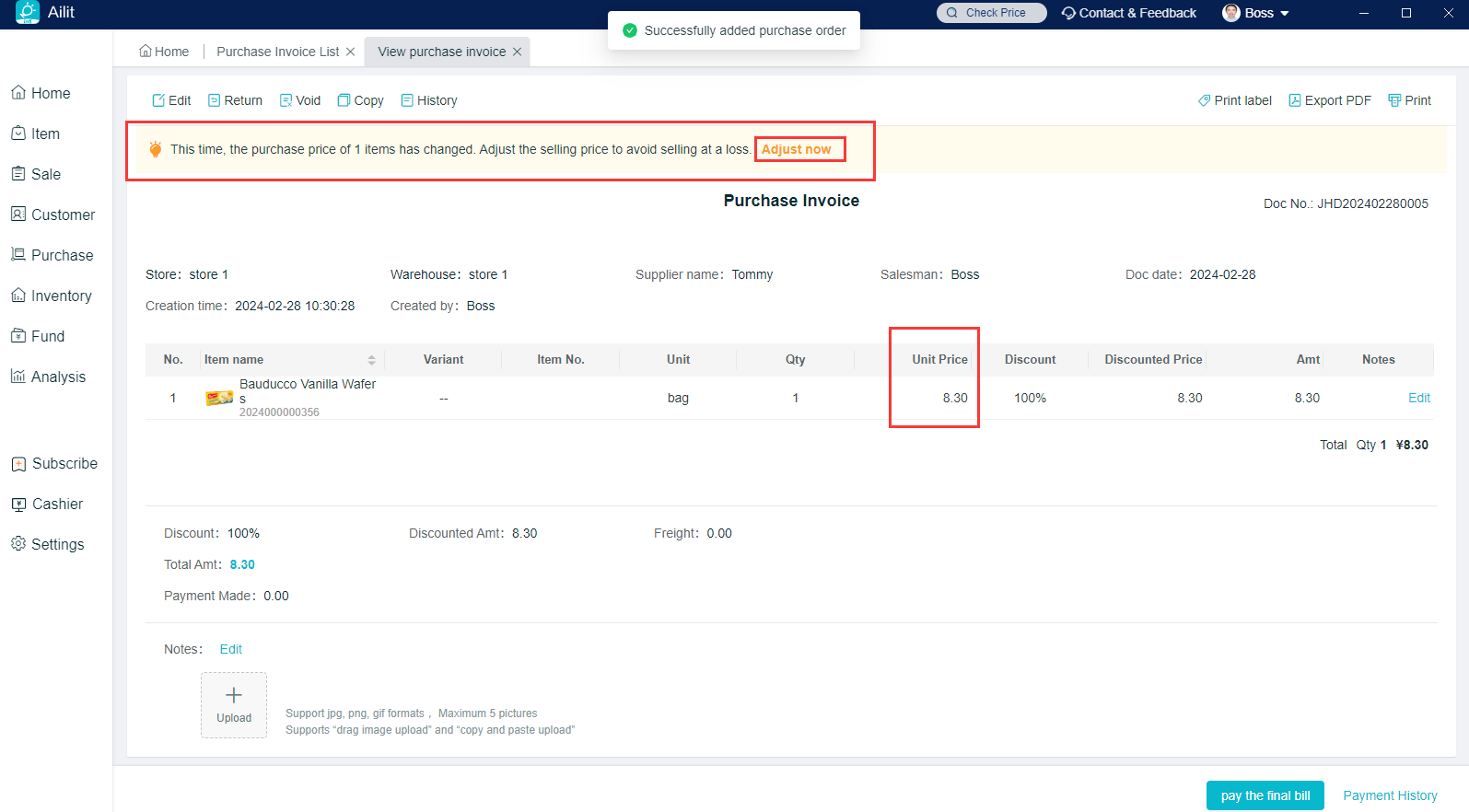Image resolution: width=1469 pixels, height=812 pixels.
Task: Click the Adjust now link
Action: click(x=796, y=149)
